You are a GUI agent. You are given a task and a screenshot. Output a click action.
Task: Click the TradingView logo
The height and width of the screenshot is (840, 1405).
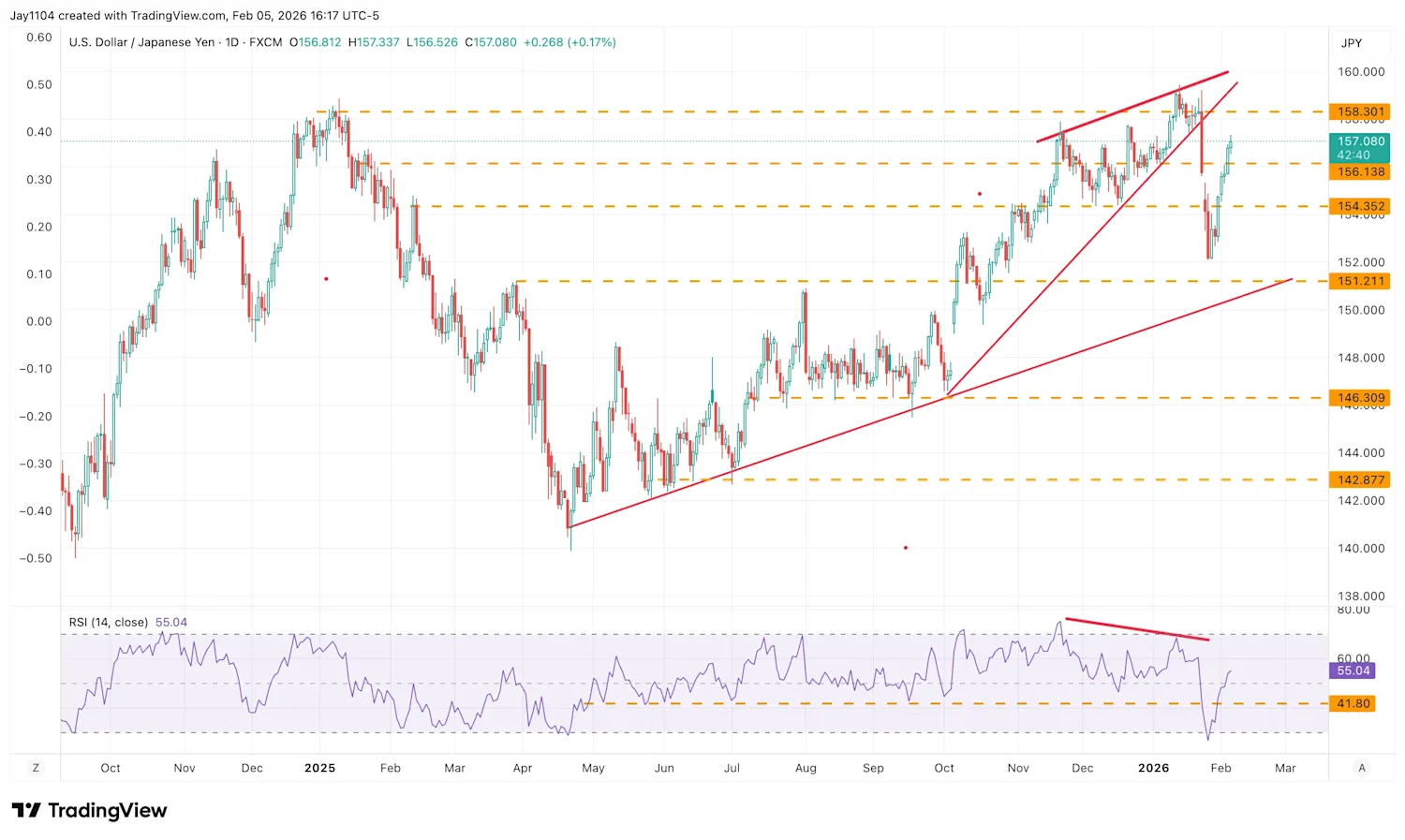coord(89,810)
